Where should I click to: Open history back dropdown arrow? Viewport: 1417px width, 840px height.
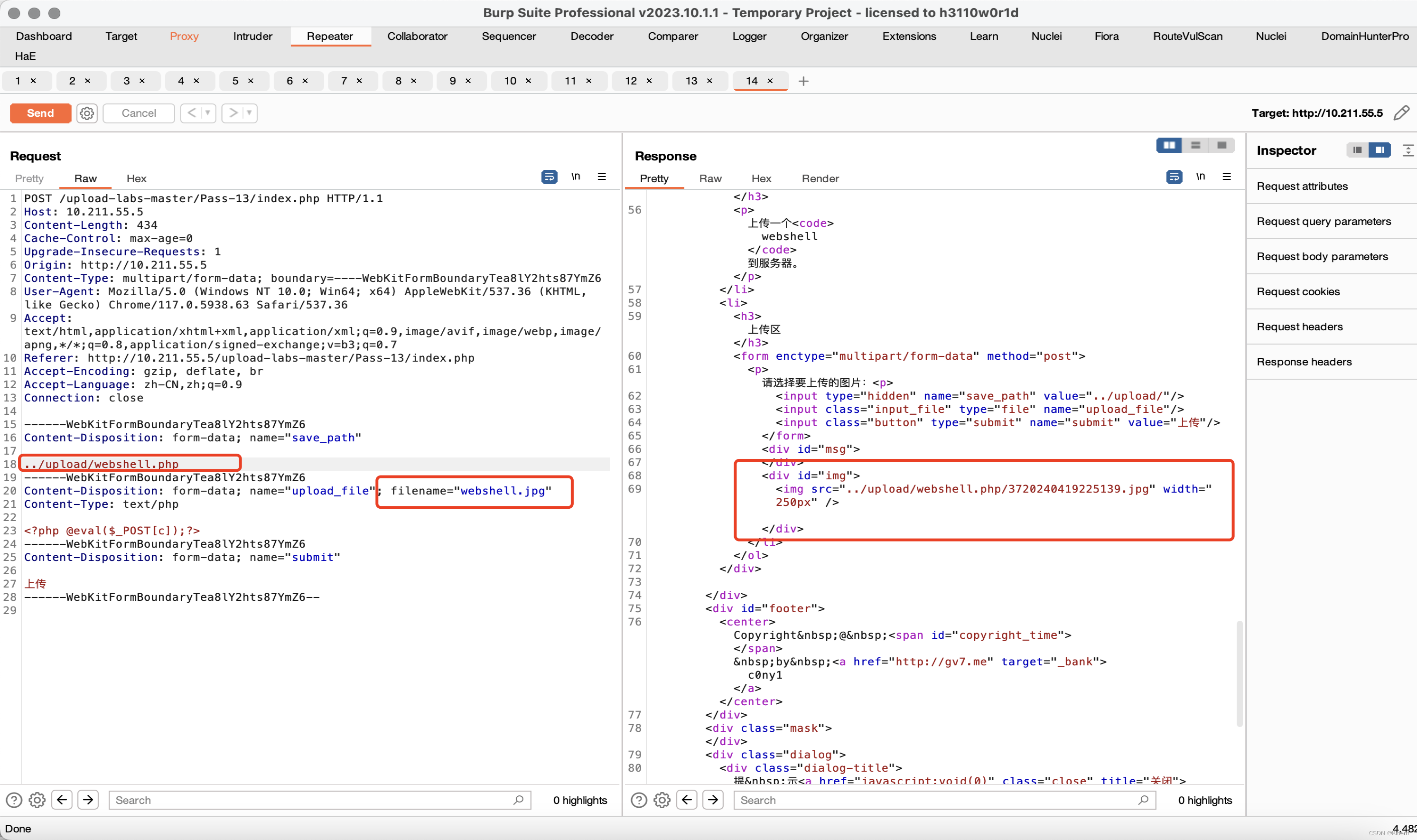coord(208,113)
